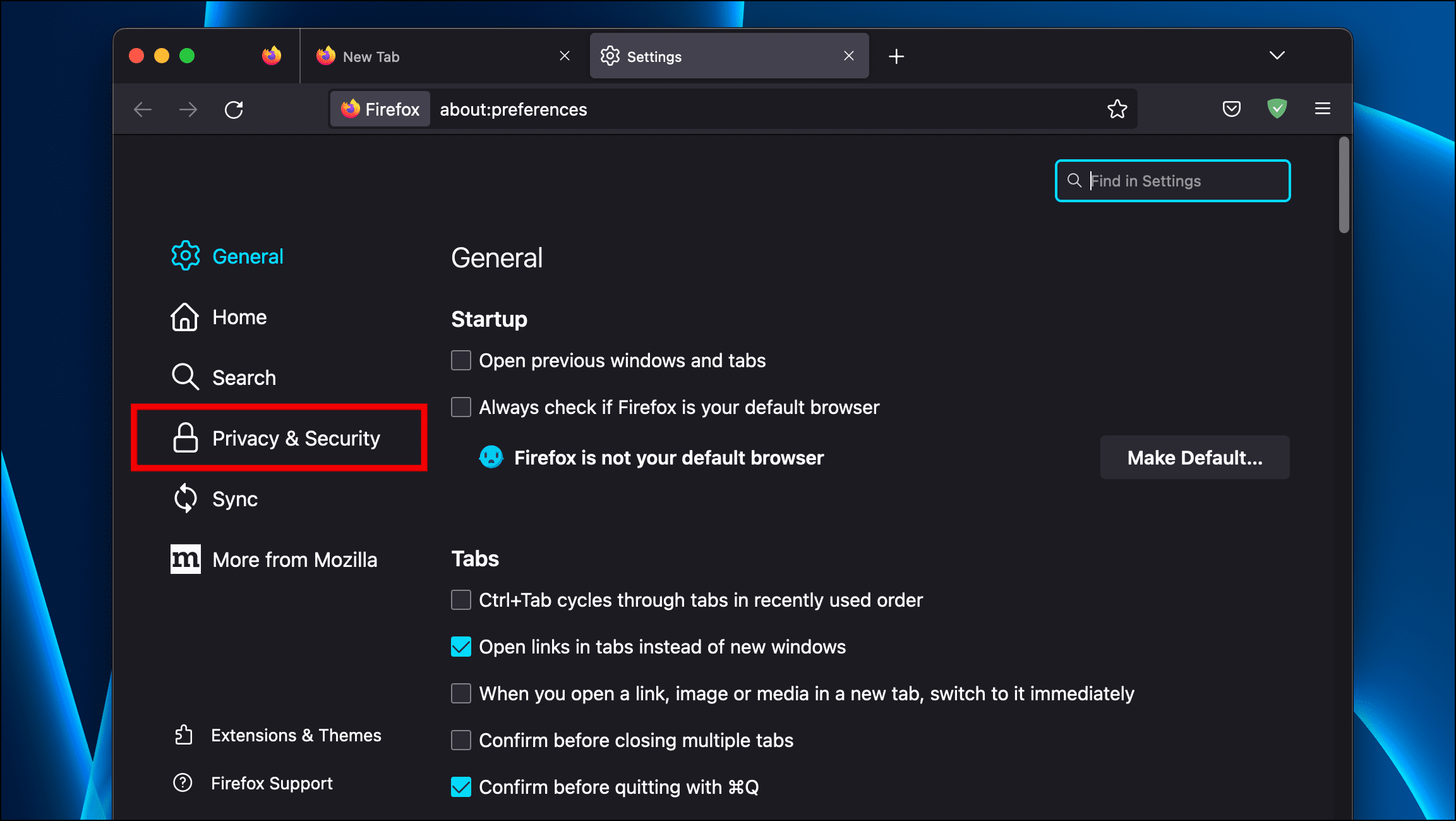The width and height of the screenshot is (1456, 821).
Task: Click the Extensions & Themes puzzle icon
Action: tap(183, 734)
